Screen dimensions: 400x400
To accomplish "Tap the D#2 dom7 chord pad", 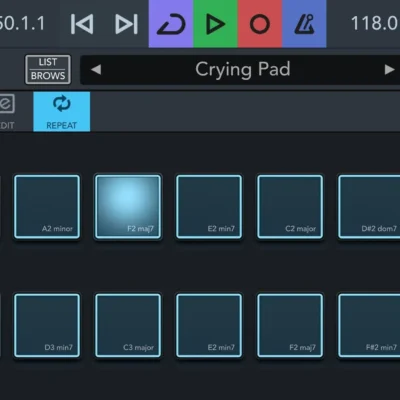I will 369,207.
